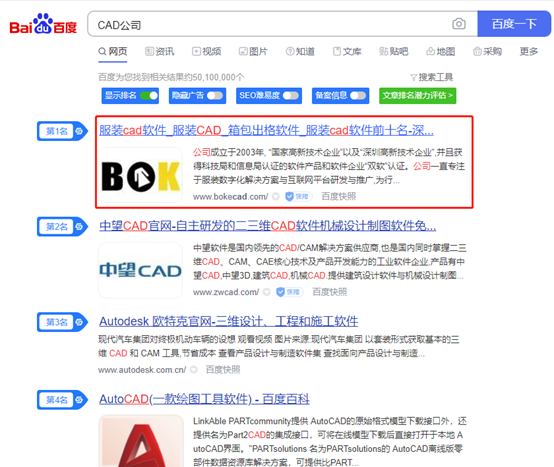This screenshot has height=467, width=554.
Task: Expand dropdown arrow after www.zwcad.com/
Action: pyautogui.click(x=267, y=292)
